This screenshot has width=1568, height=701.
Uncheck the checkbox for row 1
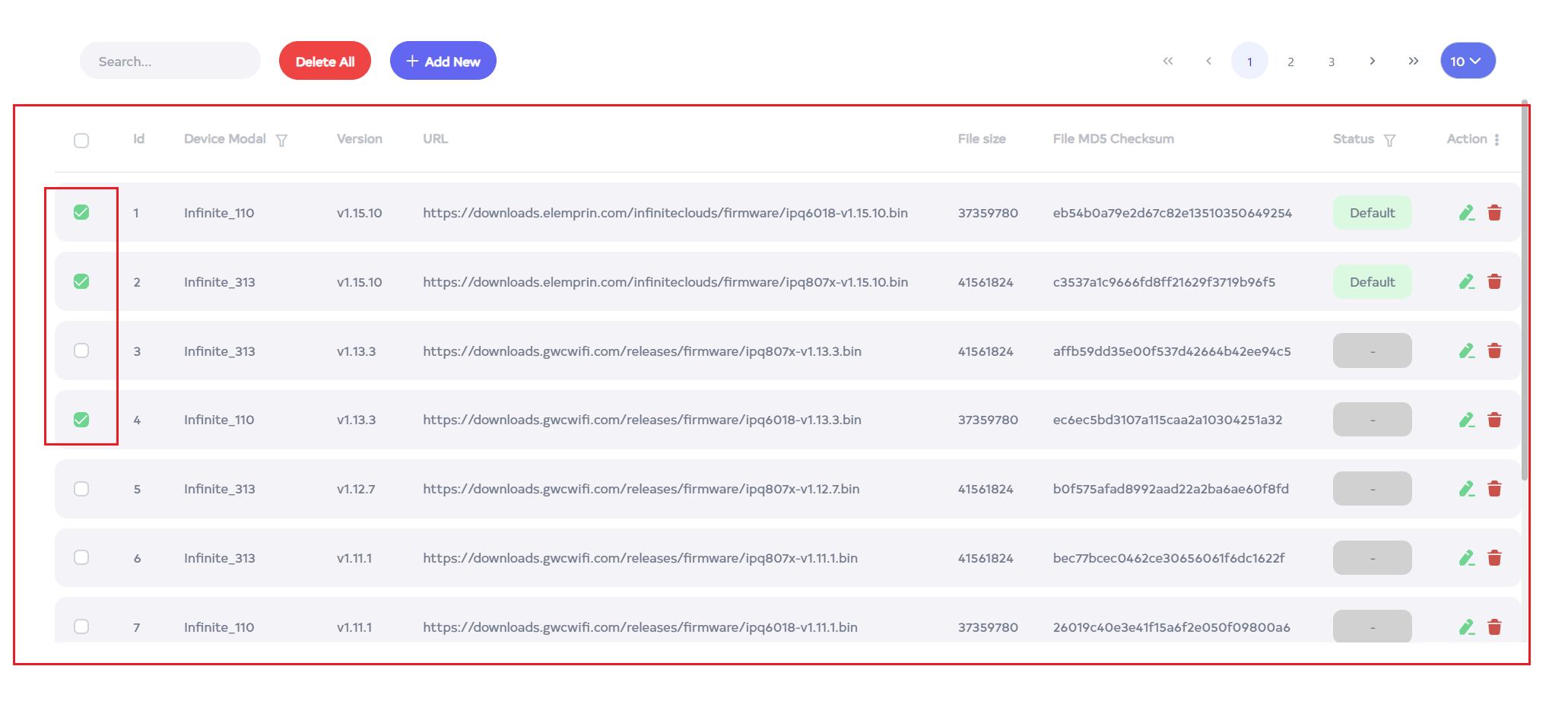(x=81, y=213)
